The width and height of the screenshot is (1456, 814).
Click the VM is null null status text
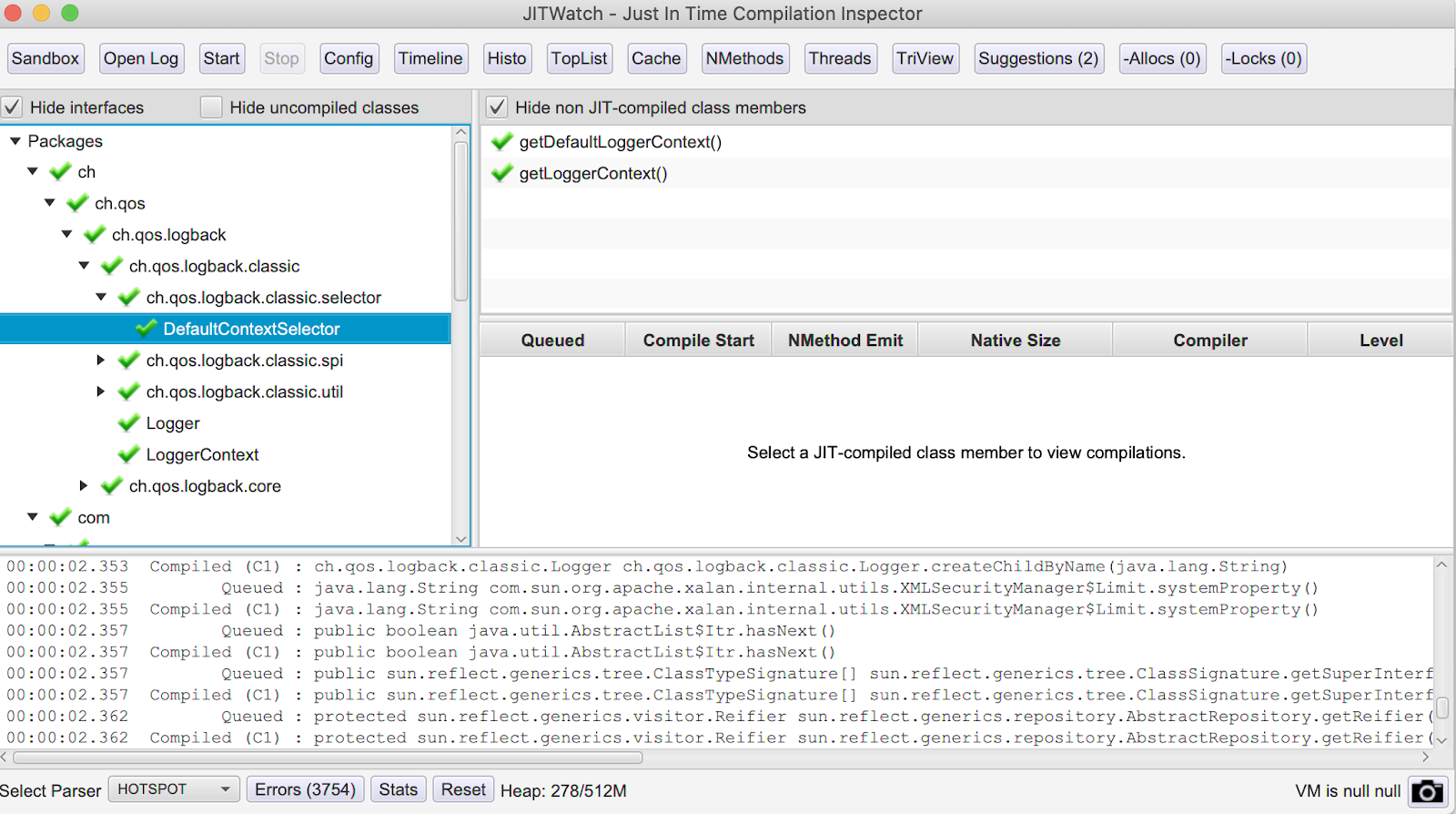(x=1348, y=790)
